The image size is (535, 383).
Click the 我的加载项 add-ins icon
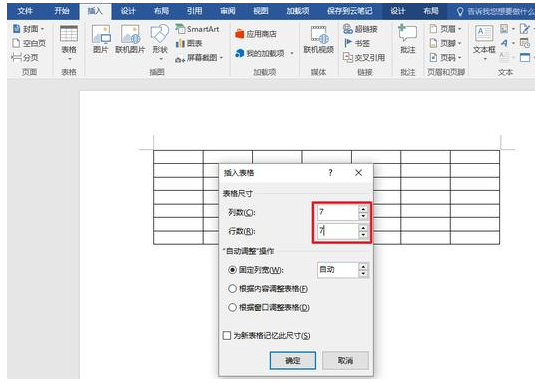240,53
